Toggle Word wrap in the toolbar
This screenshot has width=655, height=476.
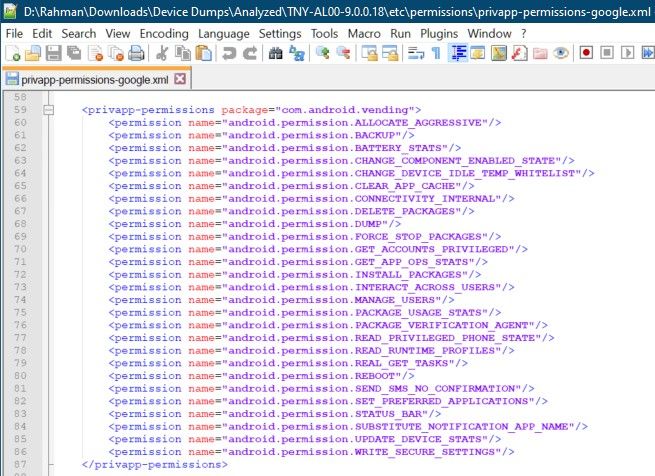click(416, 53)
